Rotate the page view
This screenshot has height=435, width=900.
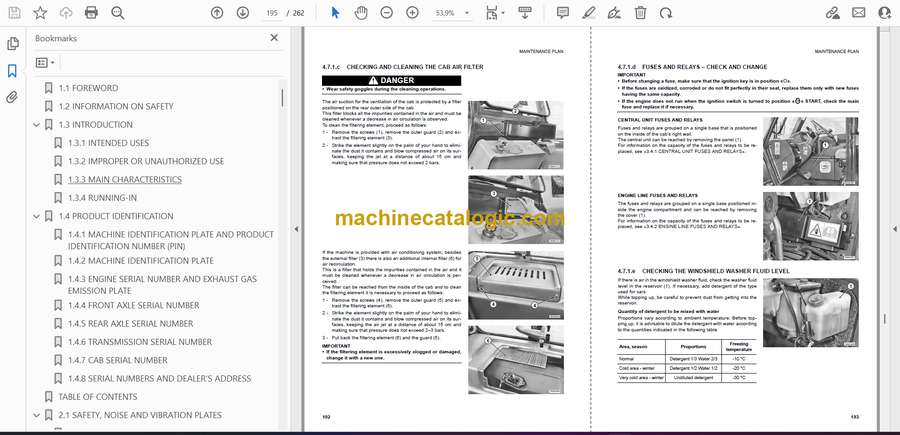(x=666, y=13)
